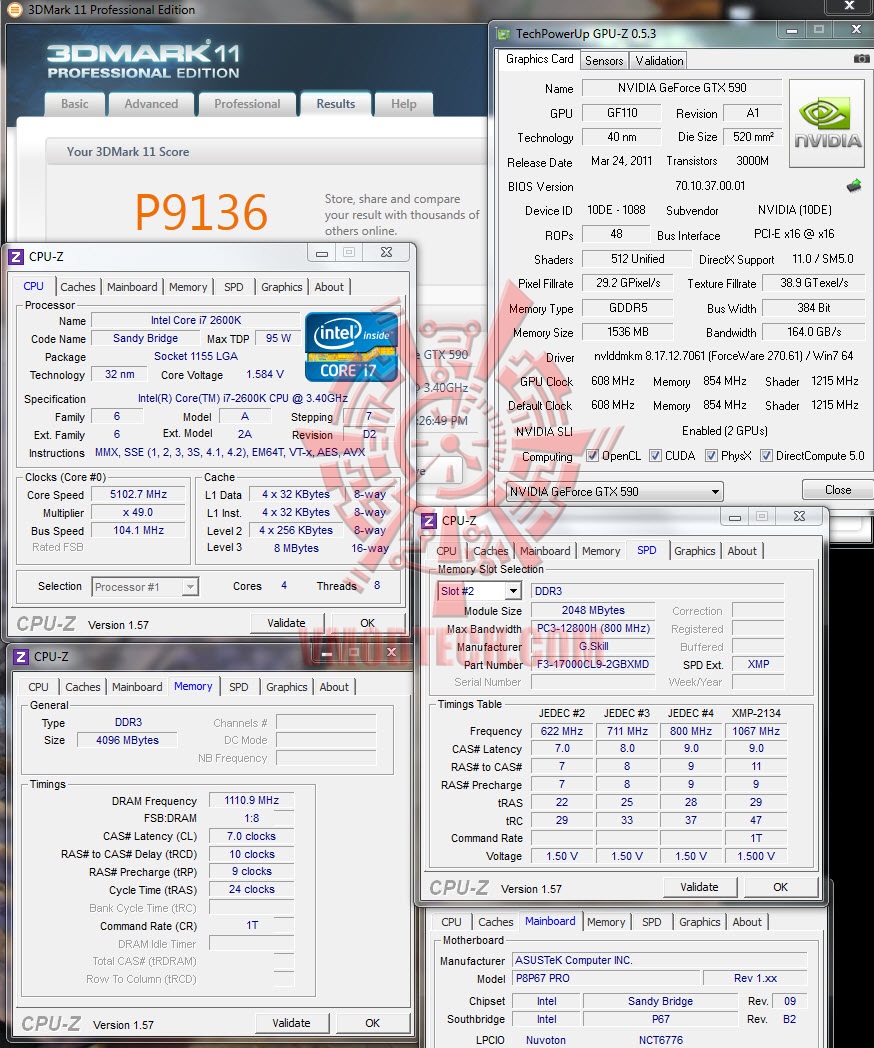Click the Bus Speed 104.1 MHz value
The height and width of the screenshot is (1048, 874).
click(x=138, y=531)
